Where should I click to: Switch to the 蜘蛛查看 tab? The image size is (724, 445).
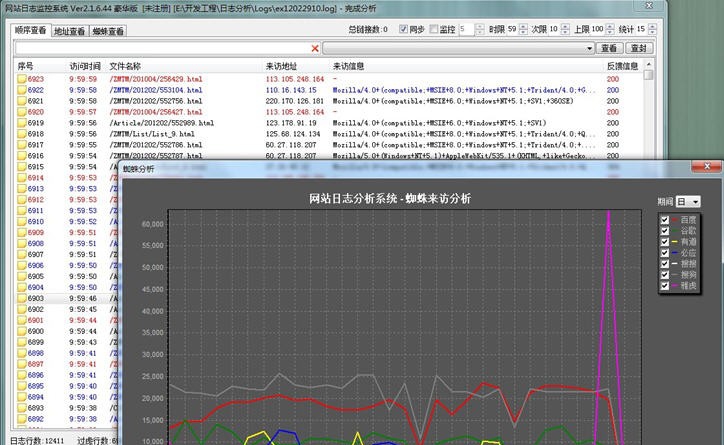(x=107, y=31)
